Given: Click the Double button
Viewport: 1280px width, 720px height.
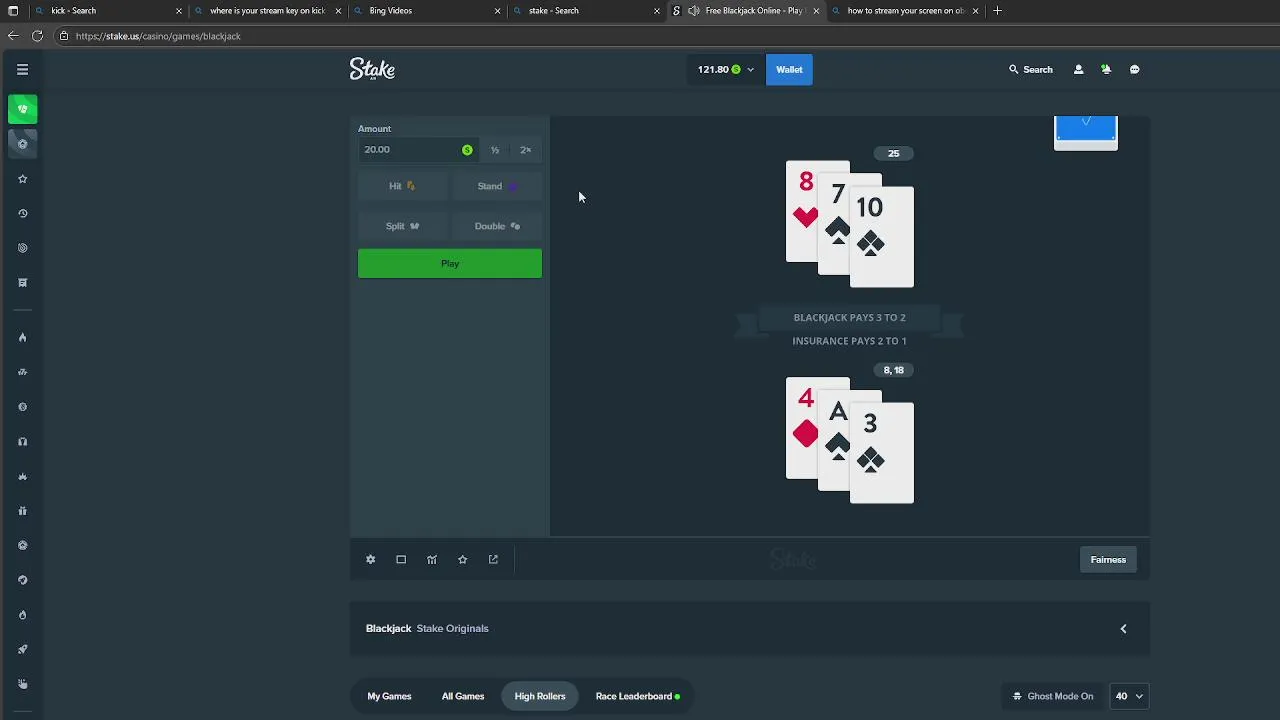Looking at the screenshot, I should [x=497, y=226].
